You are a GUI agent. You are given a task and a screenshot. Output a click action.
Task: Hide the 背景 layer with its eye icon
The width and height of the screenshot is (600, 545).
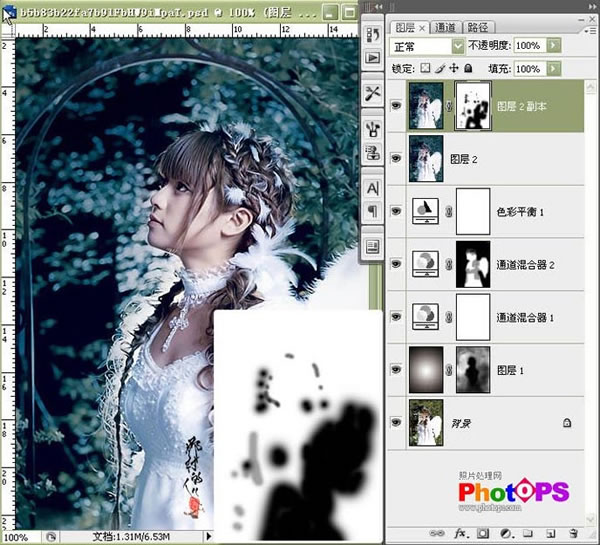point(396,422)
